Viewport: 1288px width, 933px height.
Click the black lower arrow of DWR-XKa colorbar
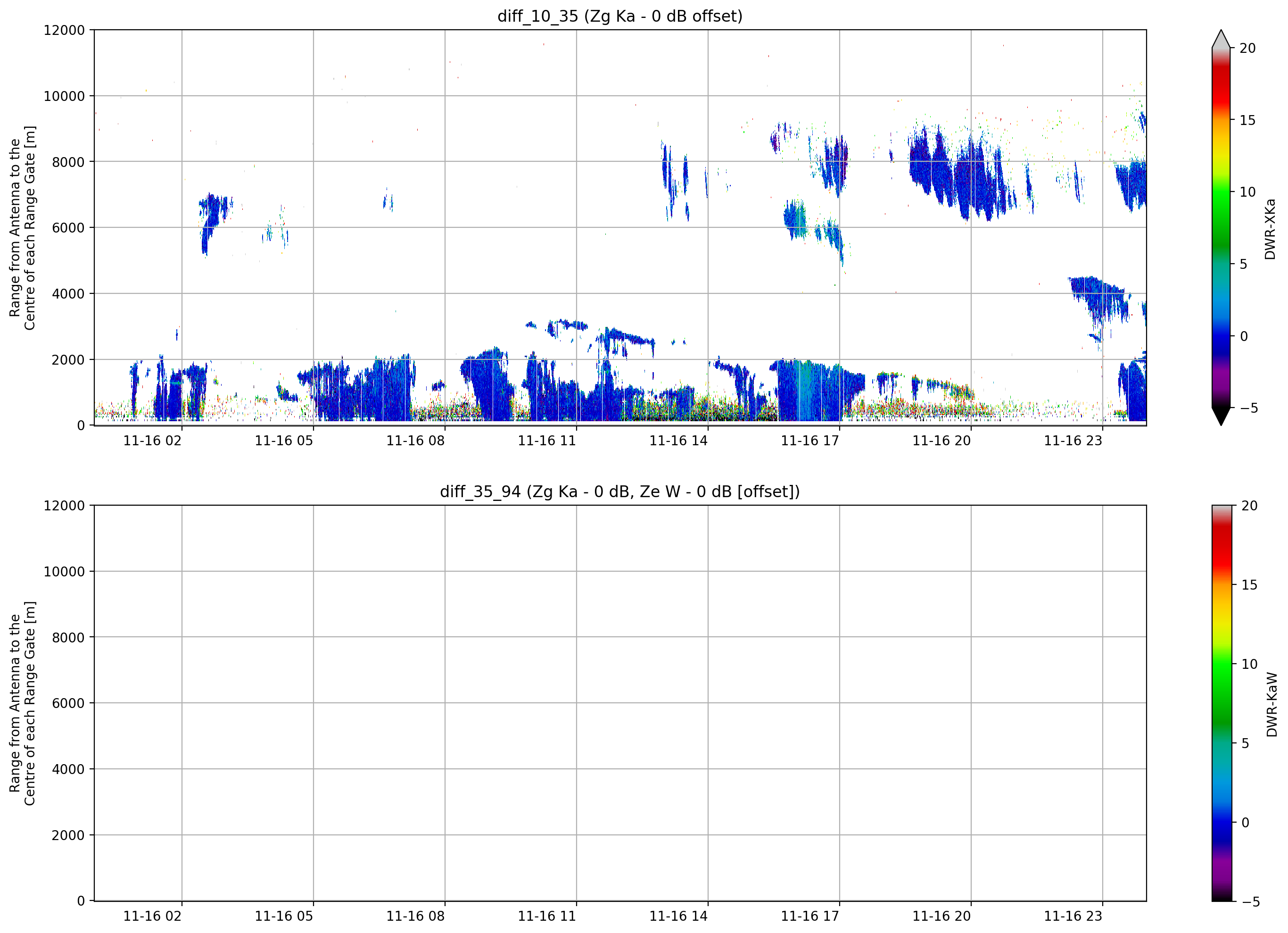coord(1221,416)
